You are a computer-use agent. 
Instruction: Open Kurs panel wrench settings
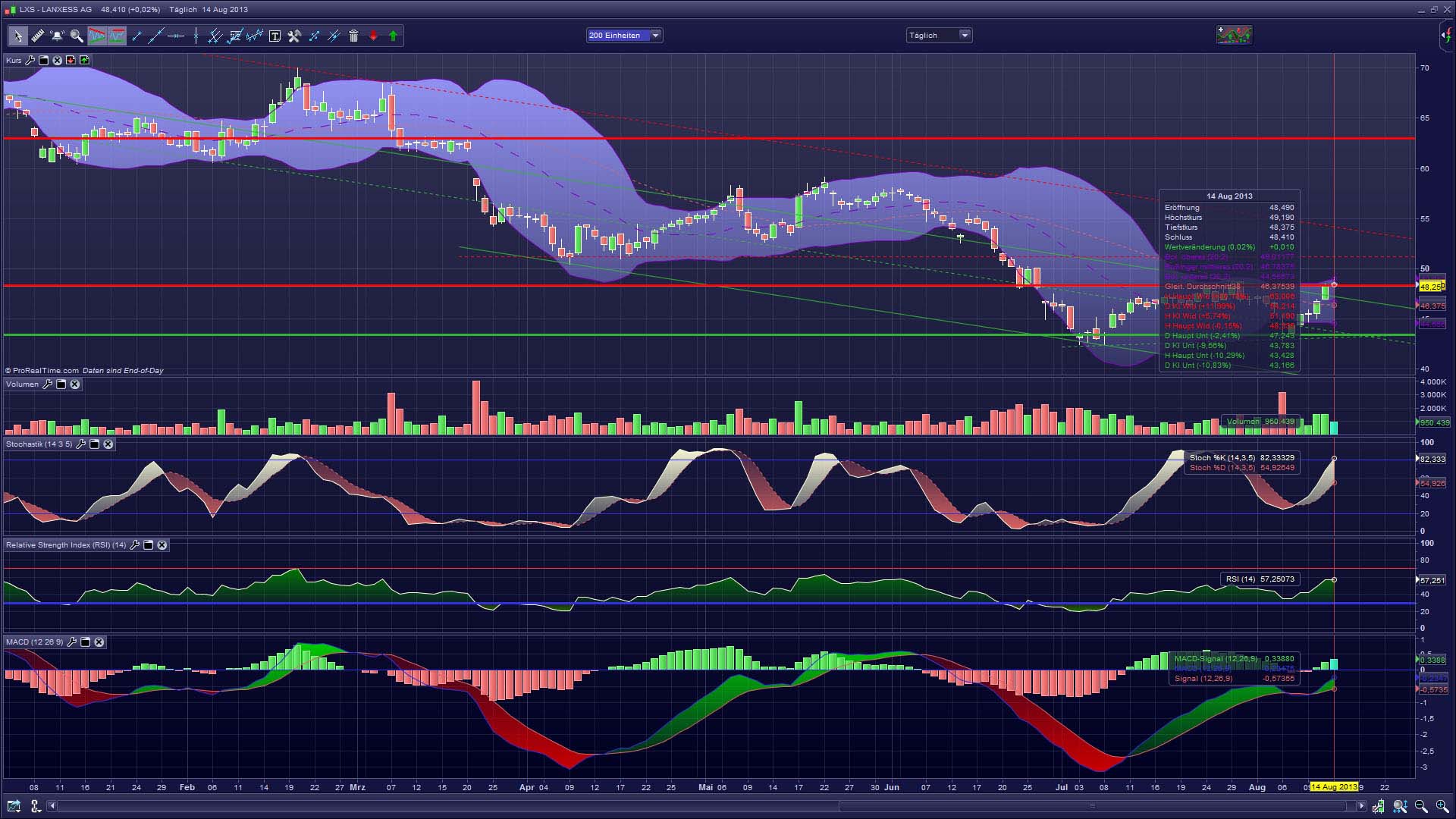coord(30,60)
